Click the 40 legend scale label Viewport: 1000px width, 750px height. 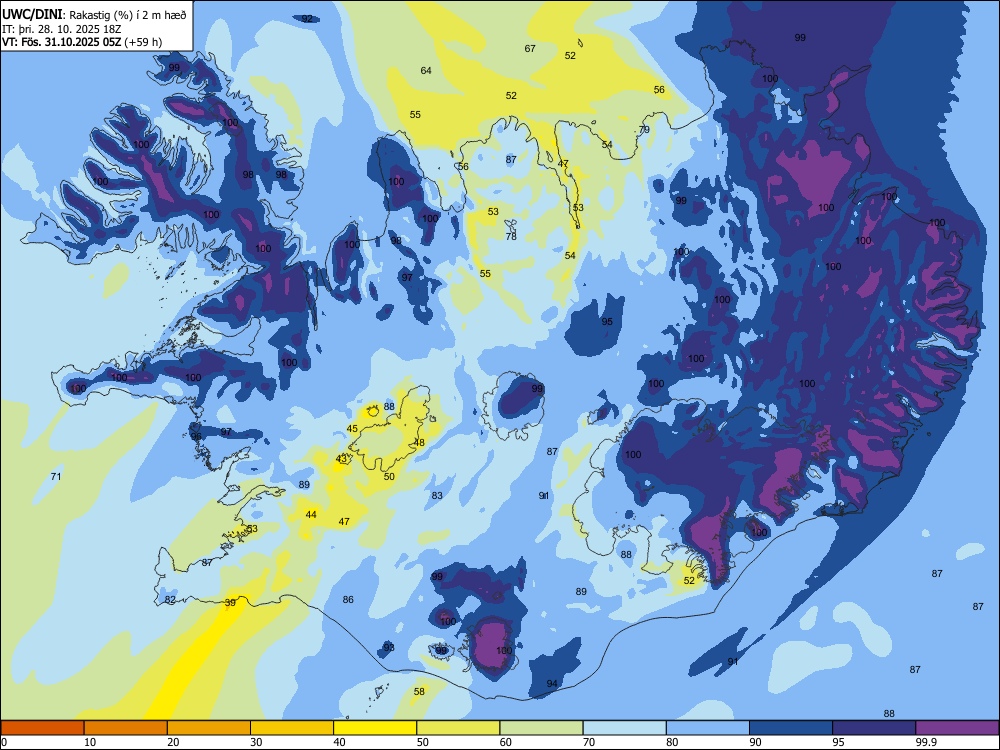coord(339,742)
